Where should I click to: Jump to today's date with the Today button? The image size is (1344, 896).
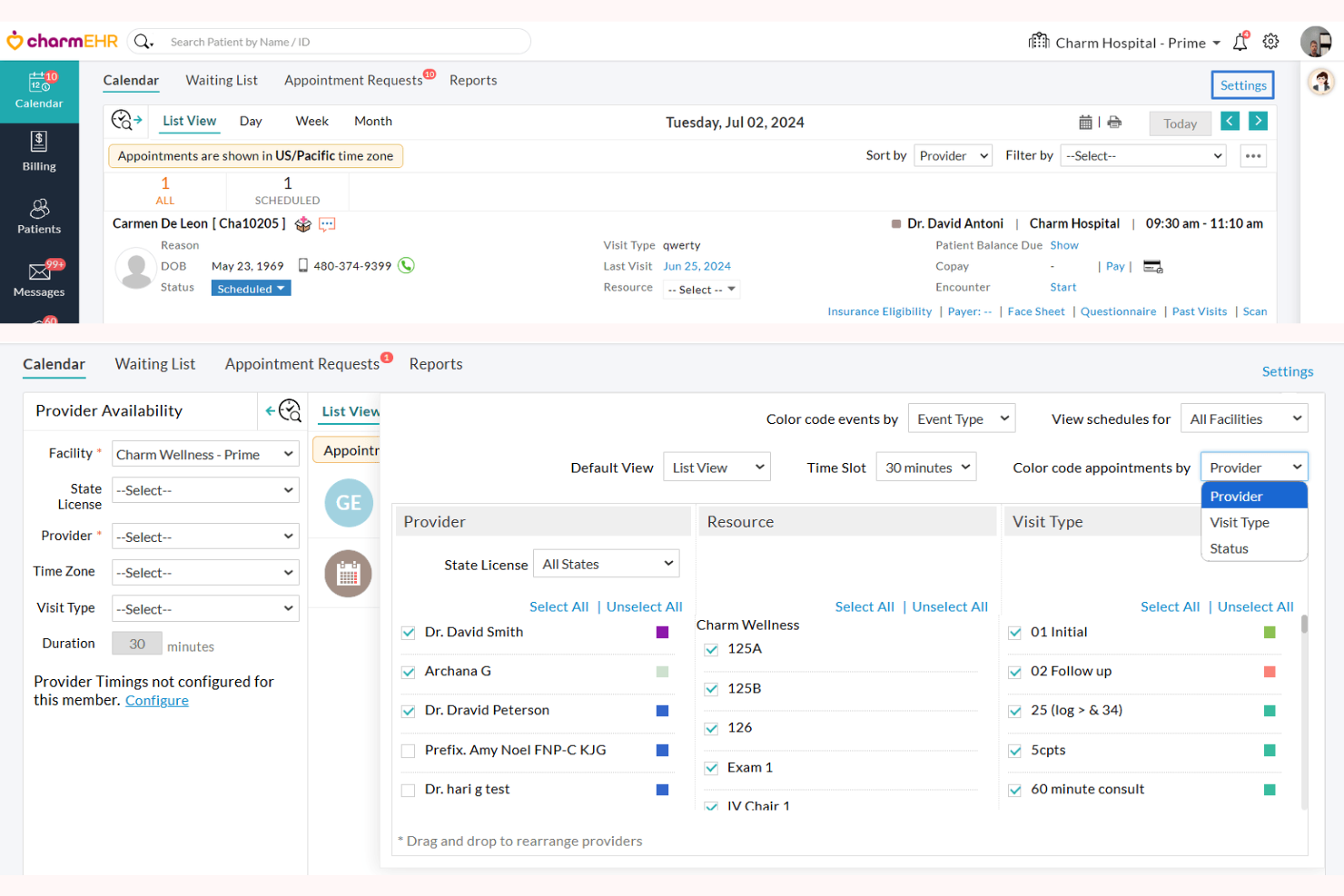(x=1180, y=123)
